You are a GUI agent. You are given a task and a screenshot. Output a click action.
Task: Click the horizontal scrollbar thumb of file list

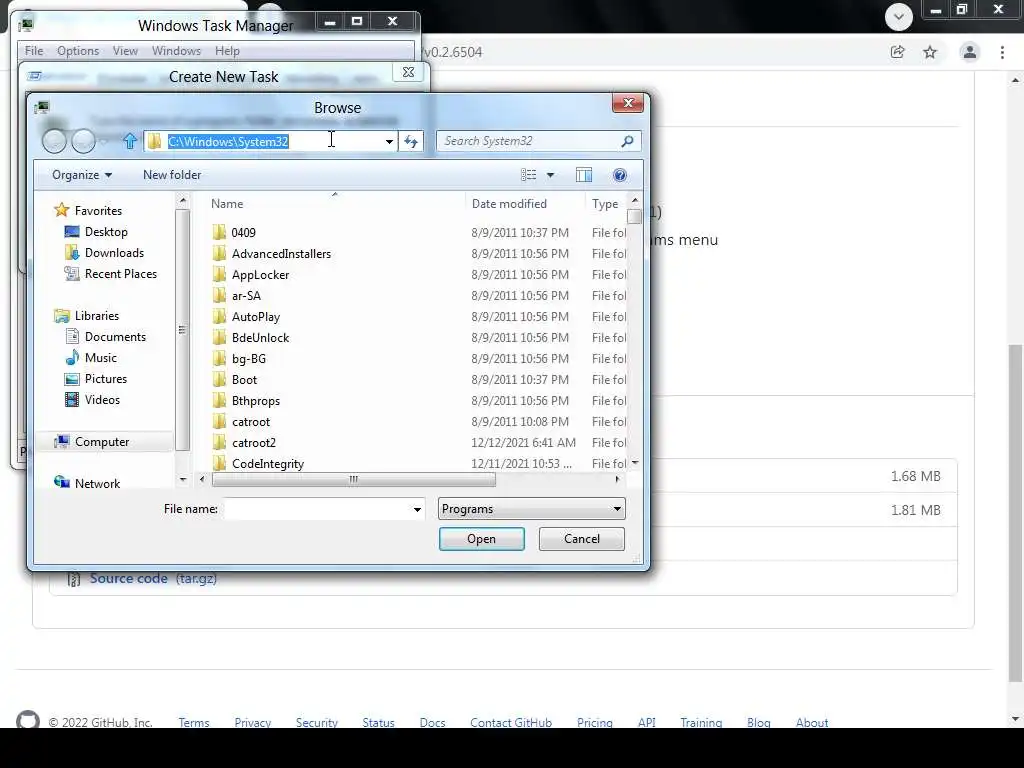coord(353,479)
